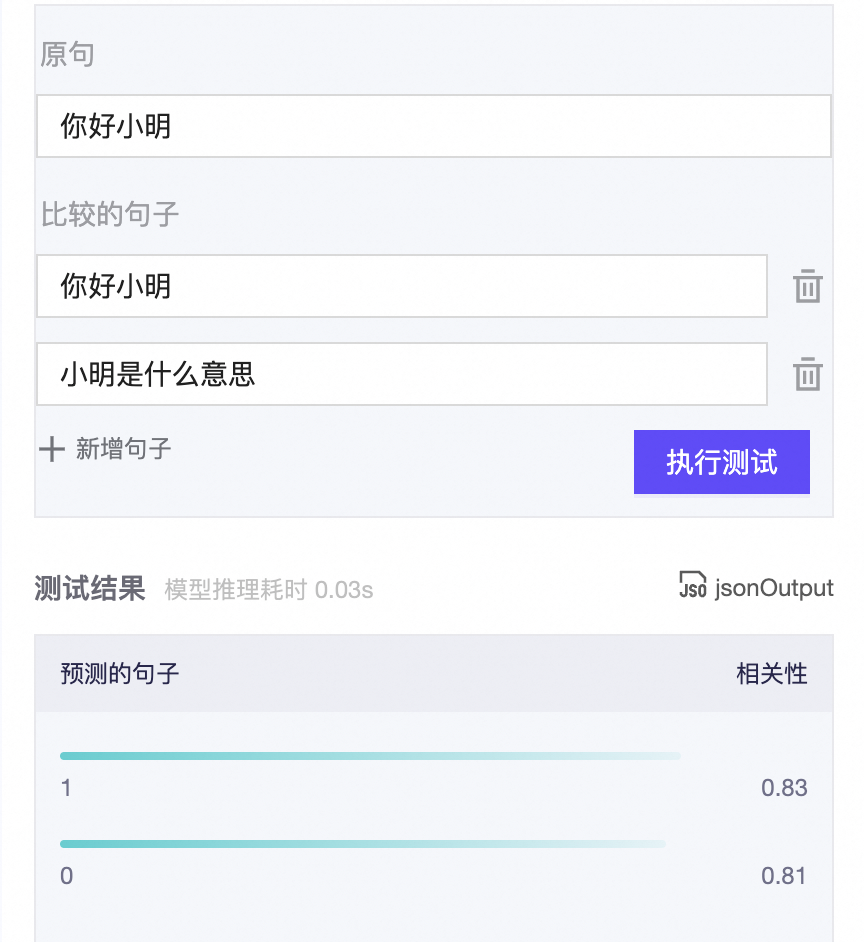Delete the 小明是什么意思 sentence row
The width and height of the screenshot is (864, 942).
pos(807,374)
